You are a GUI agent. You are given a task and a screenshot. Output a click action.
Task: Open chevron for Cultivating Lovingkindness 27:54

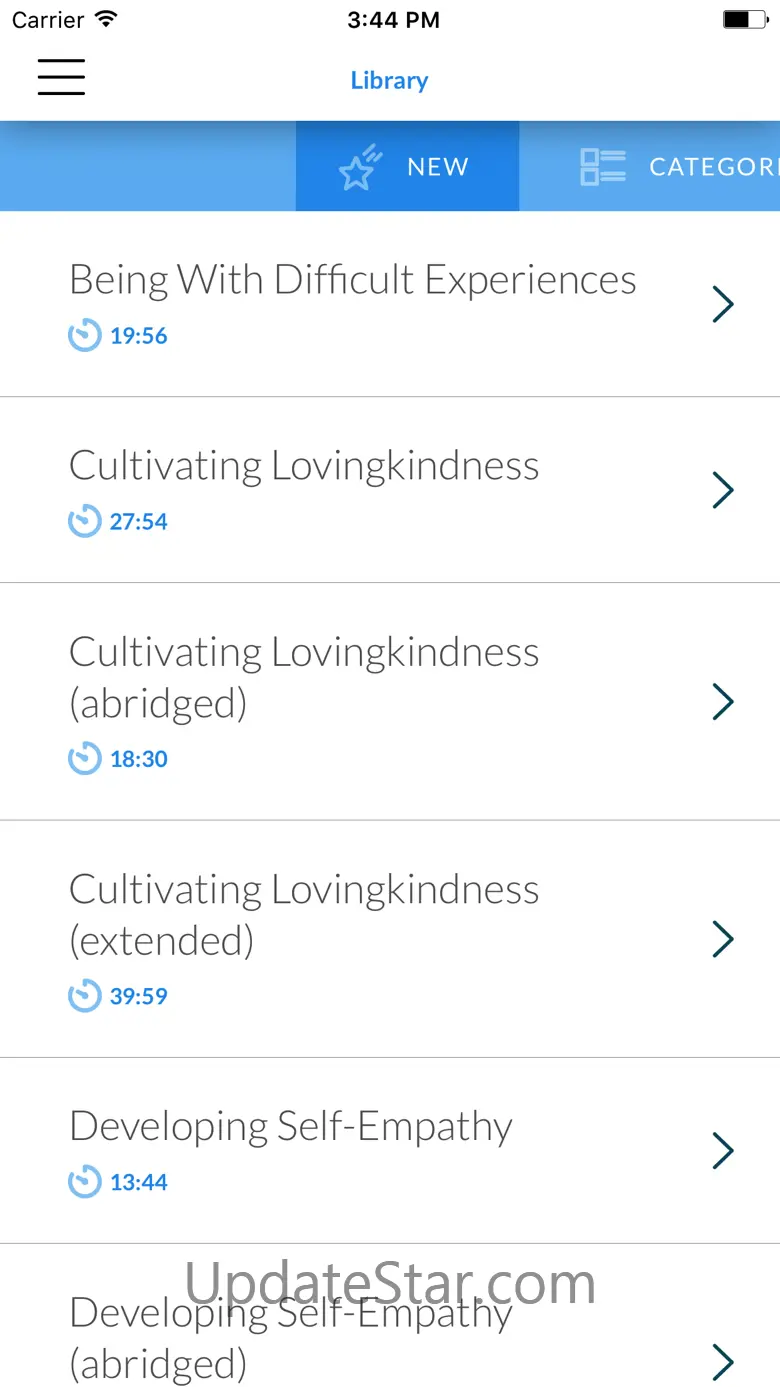[723, 490]
